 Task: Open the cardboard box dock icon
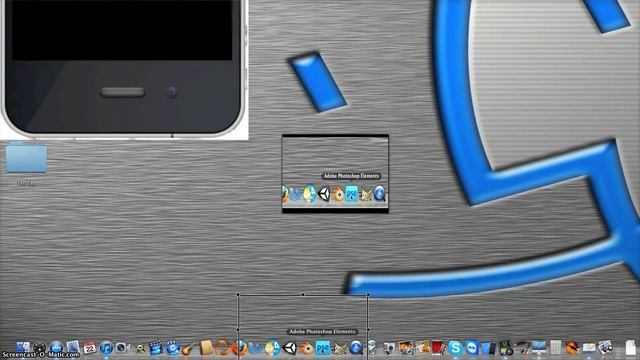(x=206, y=348)
